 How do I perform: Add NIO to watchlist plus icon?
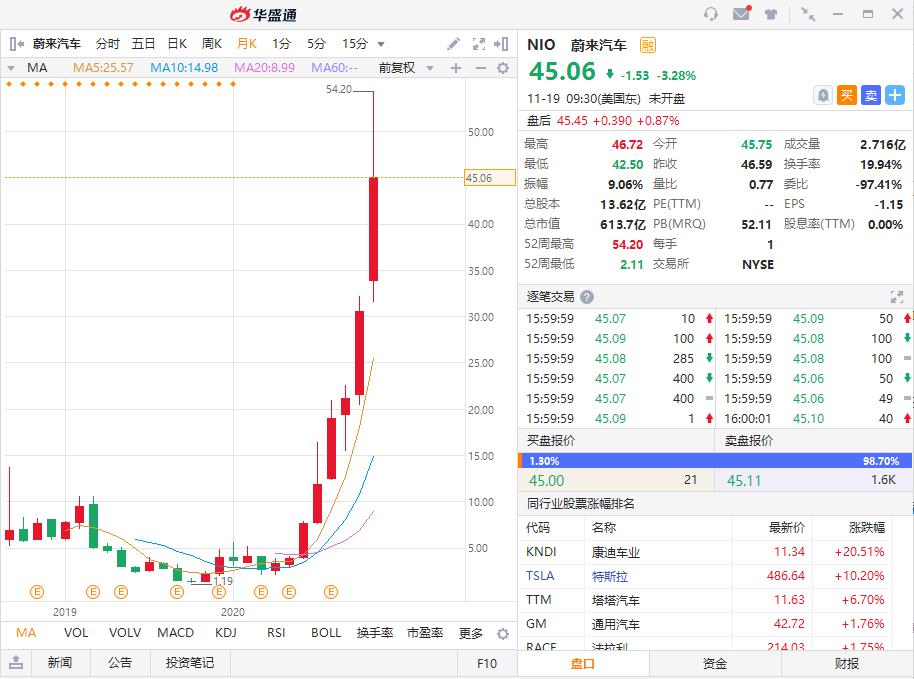tap(895, 95)
